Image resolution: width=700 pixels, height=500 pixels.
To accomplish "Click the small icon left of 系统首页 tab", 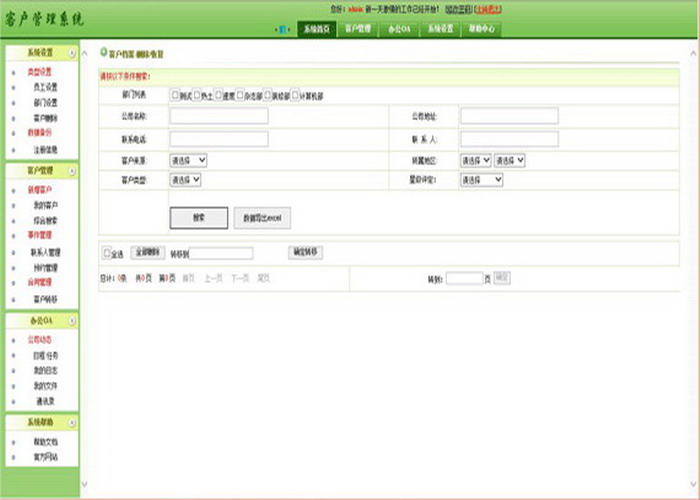I will (283, 29).
